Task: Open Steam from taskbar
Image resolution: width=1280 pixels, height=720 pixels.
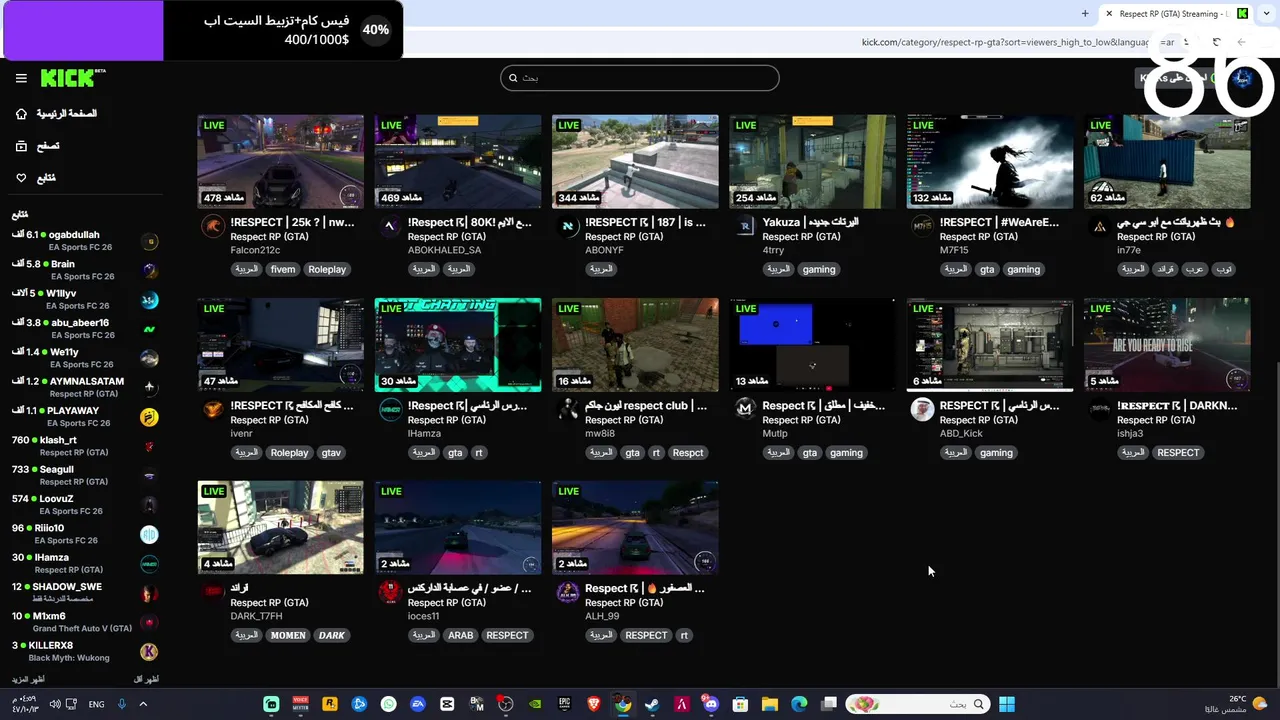Action: click(x=652, y=704)
